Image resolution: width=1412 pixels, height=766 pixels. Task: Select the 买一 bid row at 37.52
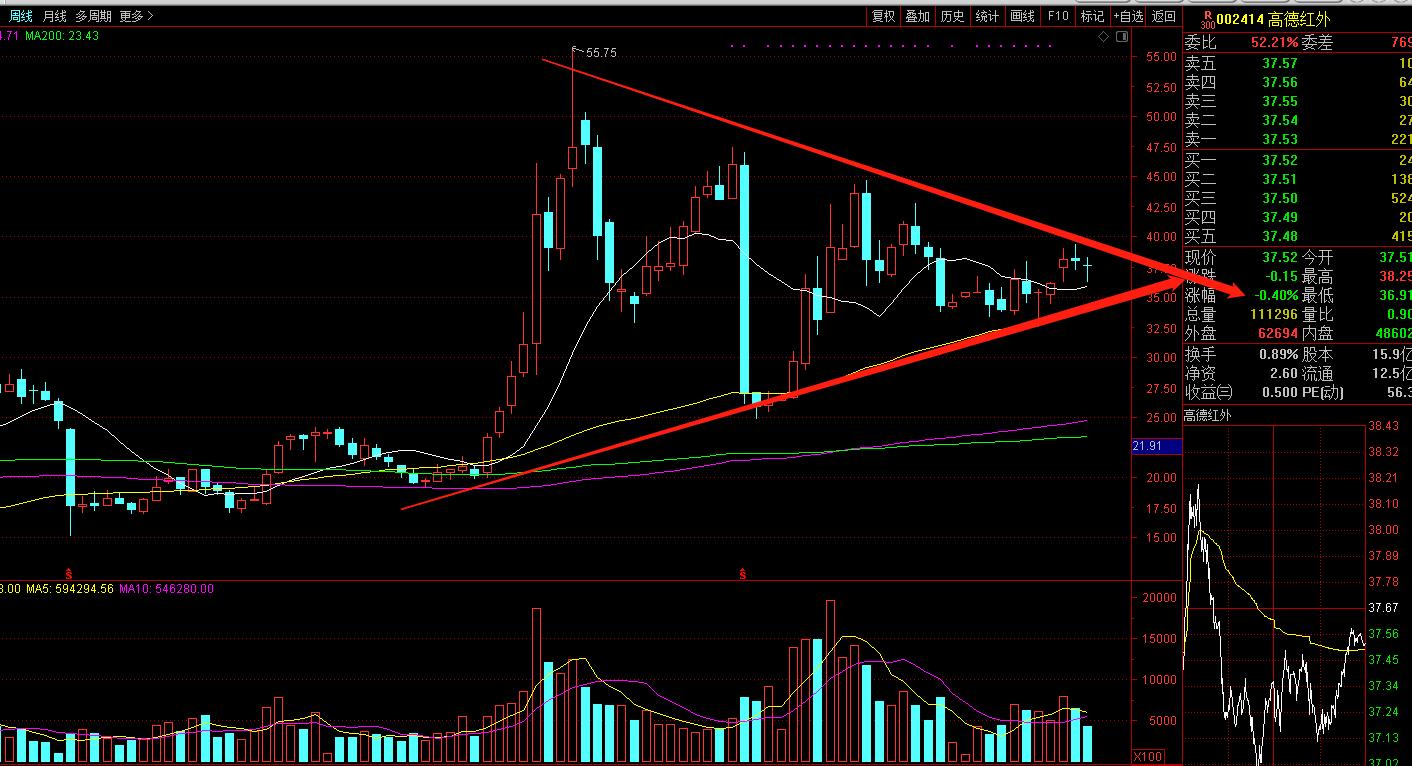(1298, 160)
